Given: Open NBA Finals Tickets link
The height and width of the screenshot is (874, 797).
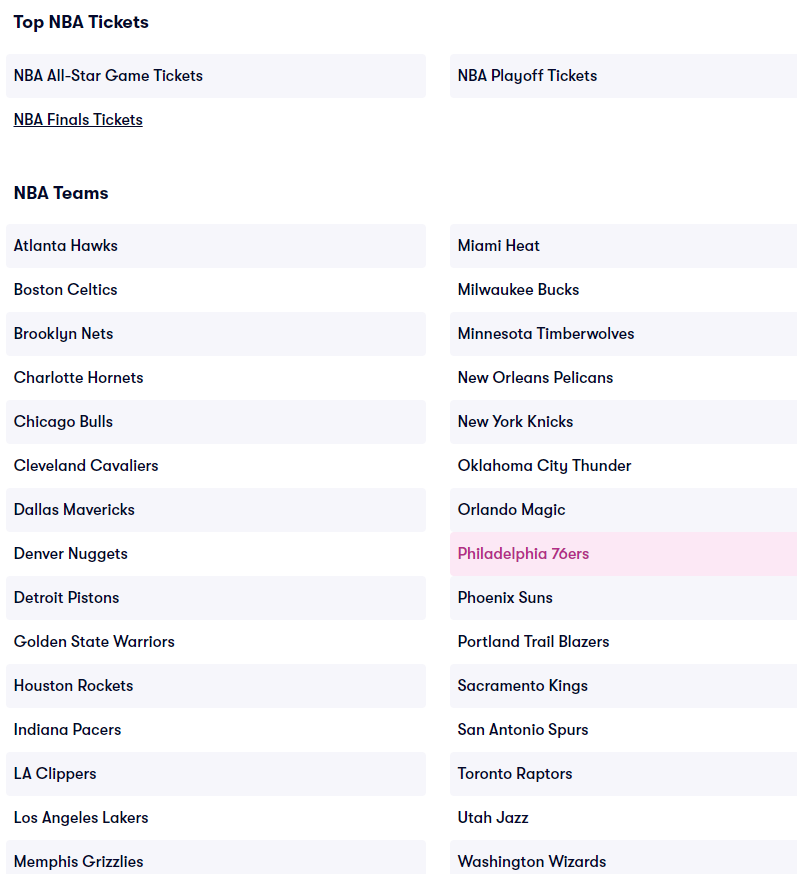Looking at the screenshot, I should 78,120.
